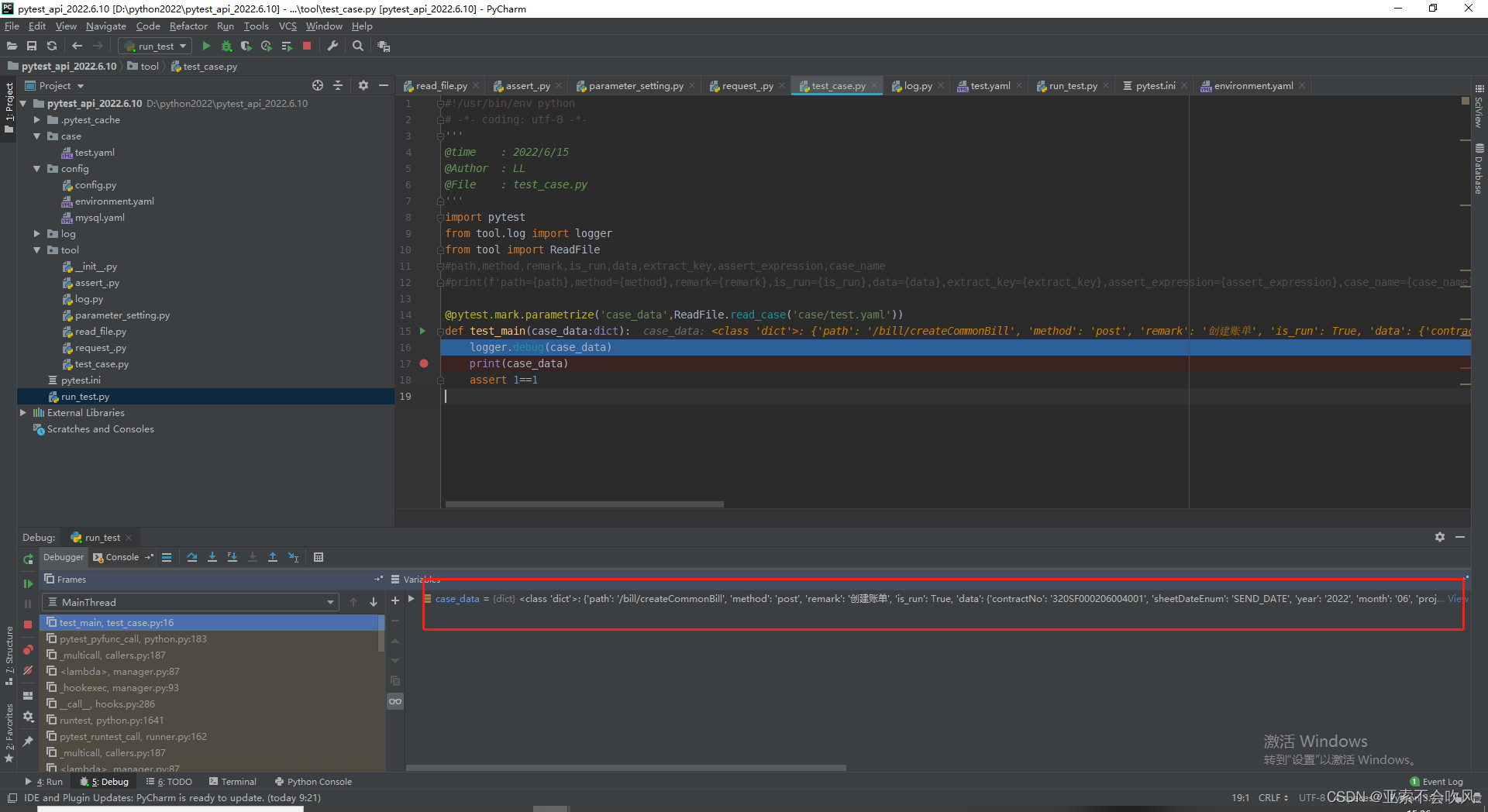
Task: Run the run_test configuration with green play icon
Action: 206,46
